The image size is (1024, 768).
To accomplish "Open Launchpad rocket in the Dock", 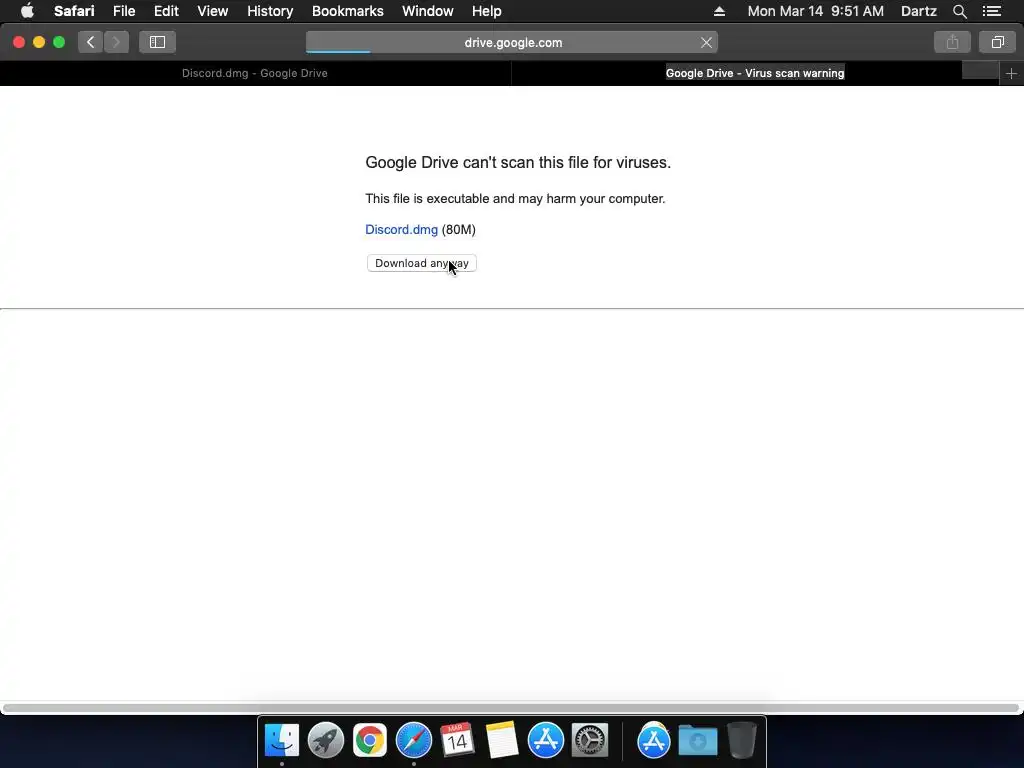I will click(326, 740).
